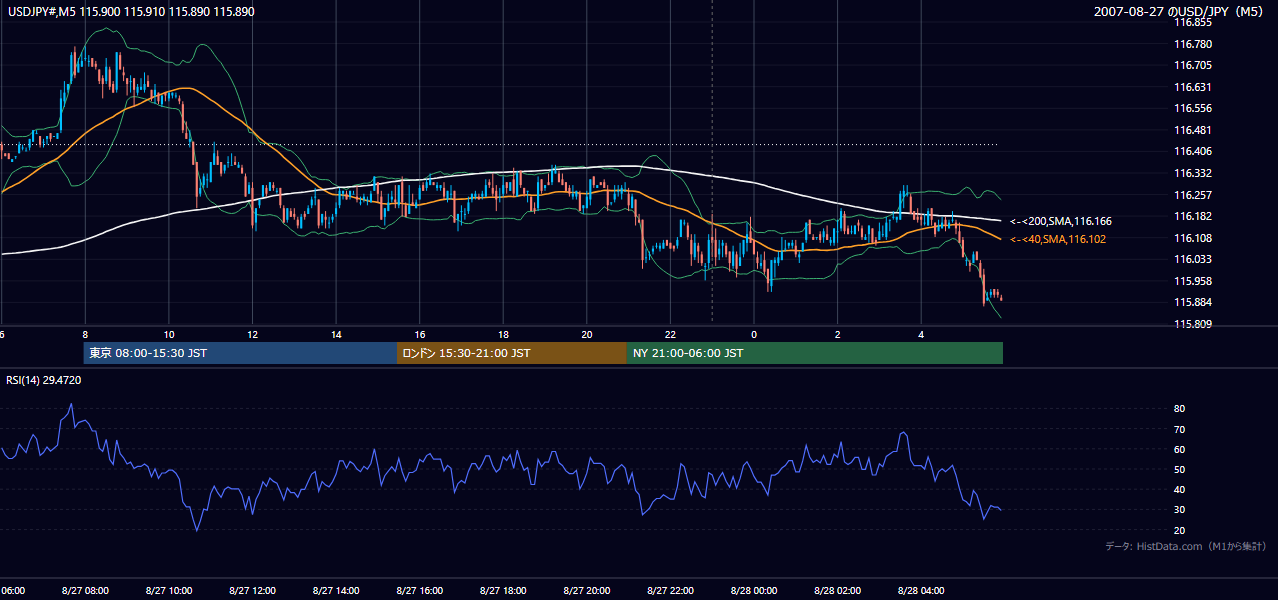Click hour label 4 on price chart time axis
This screenshot has width=1278, height=600.
(921, 334)
